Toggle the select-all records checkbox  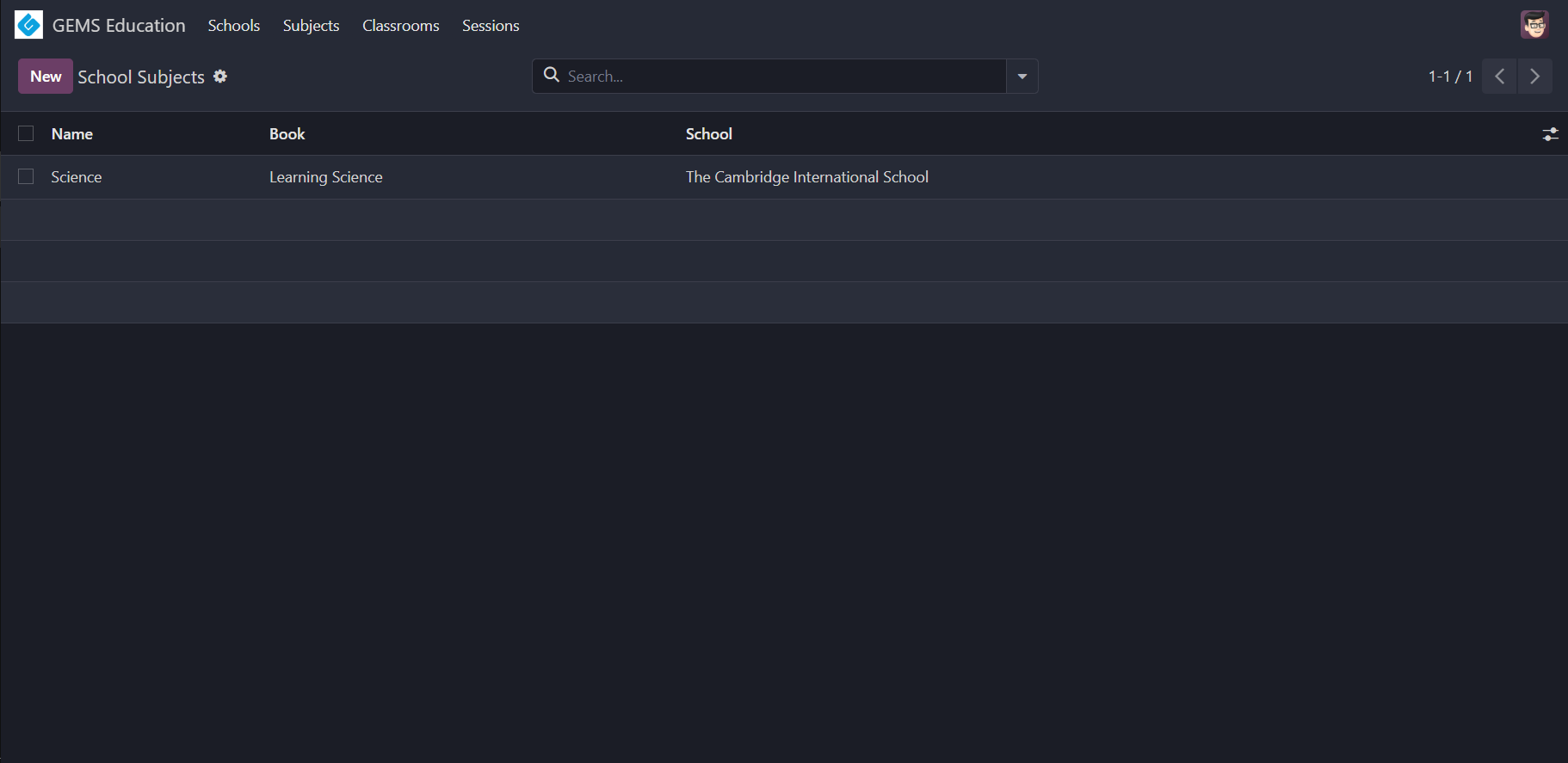[x=25, y=133]
